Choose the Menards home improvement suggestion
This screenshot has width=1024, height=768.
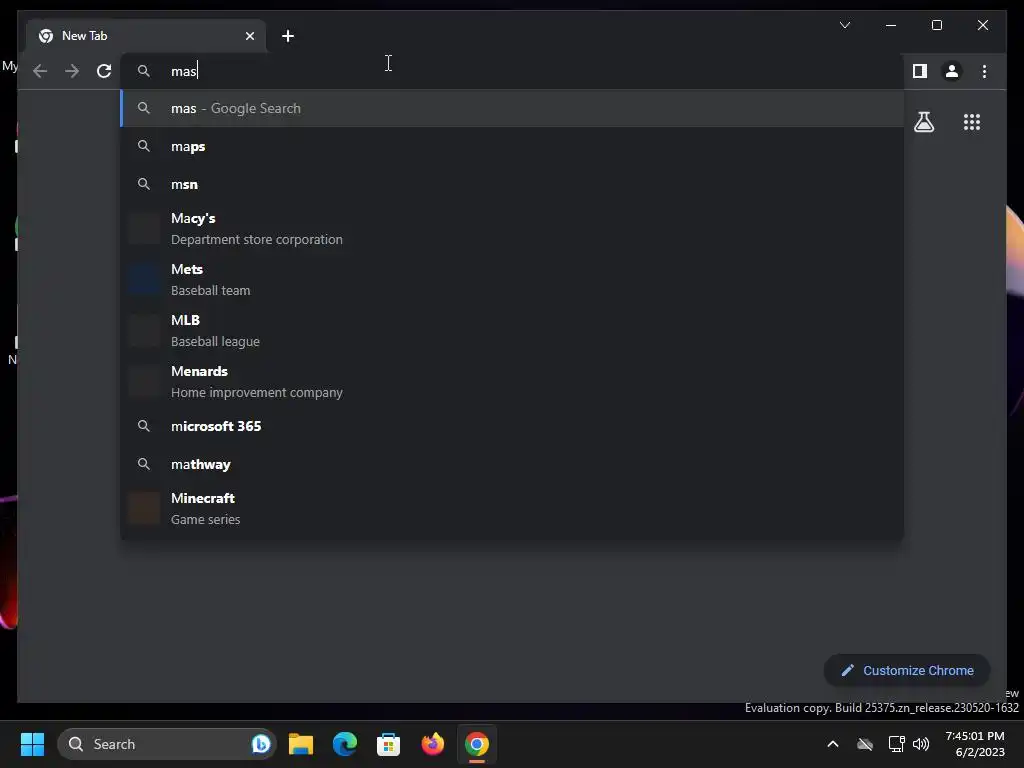coord(512,381)
